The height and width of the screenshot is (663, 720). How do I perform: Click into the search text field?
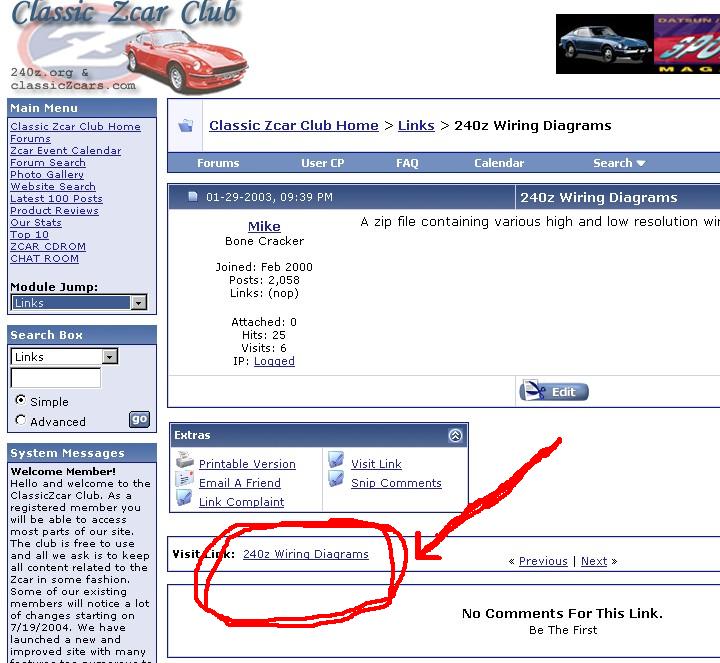[x=56, y=378]
